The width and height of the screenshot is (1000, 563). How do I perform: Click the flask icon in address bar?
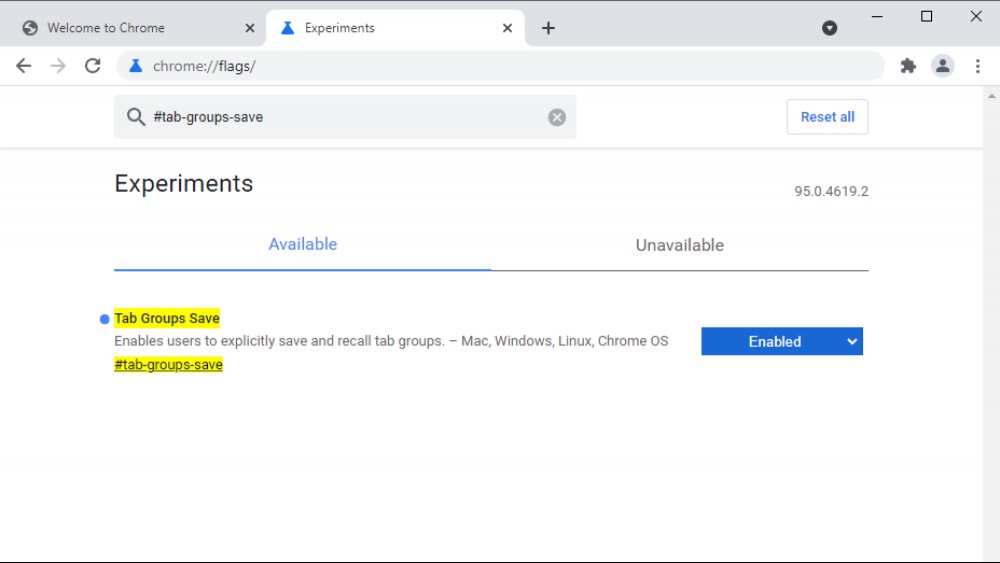tap(135, 66)
